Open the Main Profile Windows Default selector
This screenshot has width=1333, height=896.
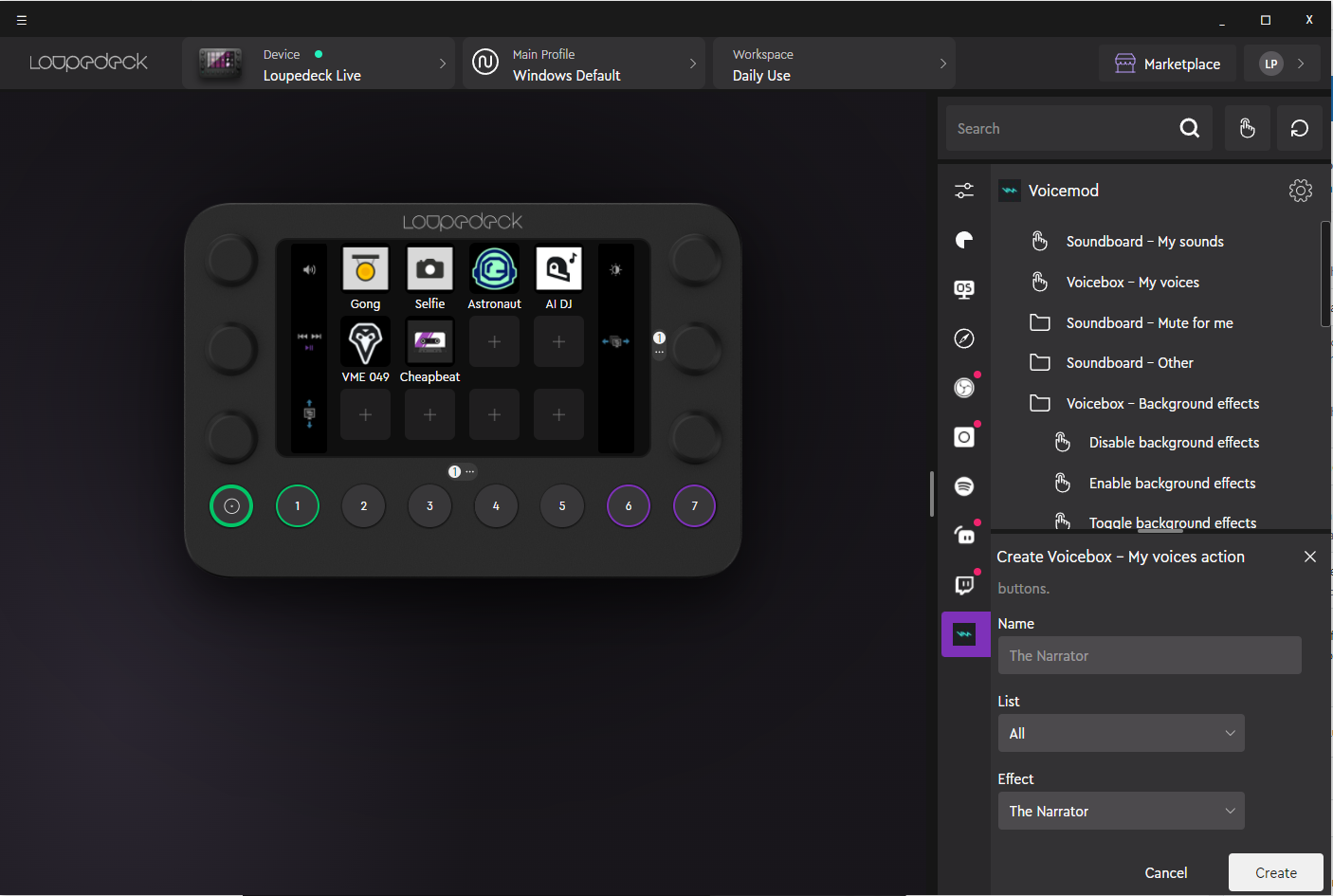pyautogui.click(x=583, y=64)
